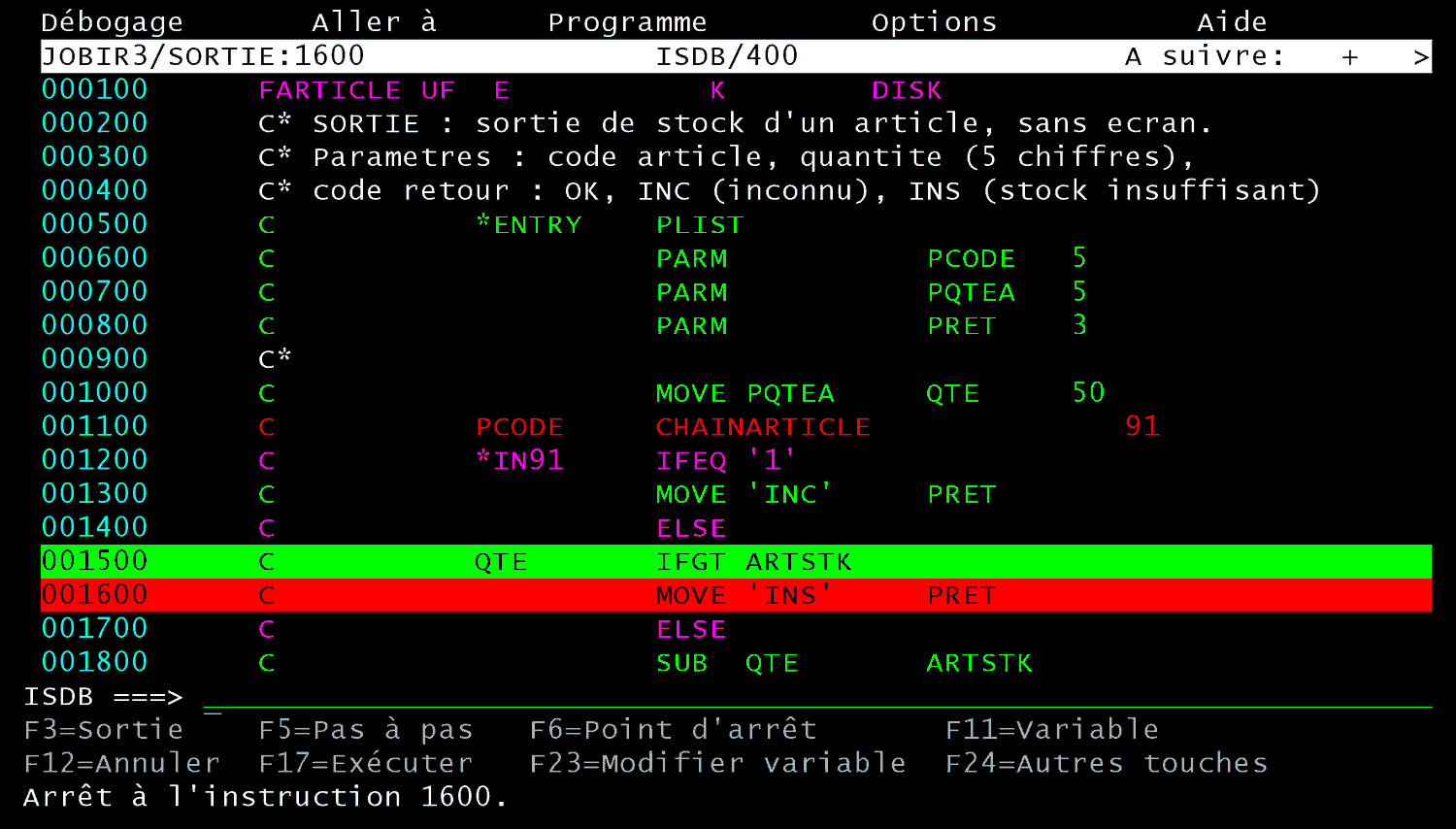This screenshot has height=829, width=1456.
Task: Click the 'Arrêt à l'instruction 1600.' message
Action: (x=265, y=797)
